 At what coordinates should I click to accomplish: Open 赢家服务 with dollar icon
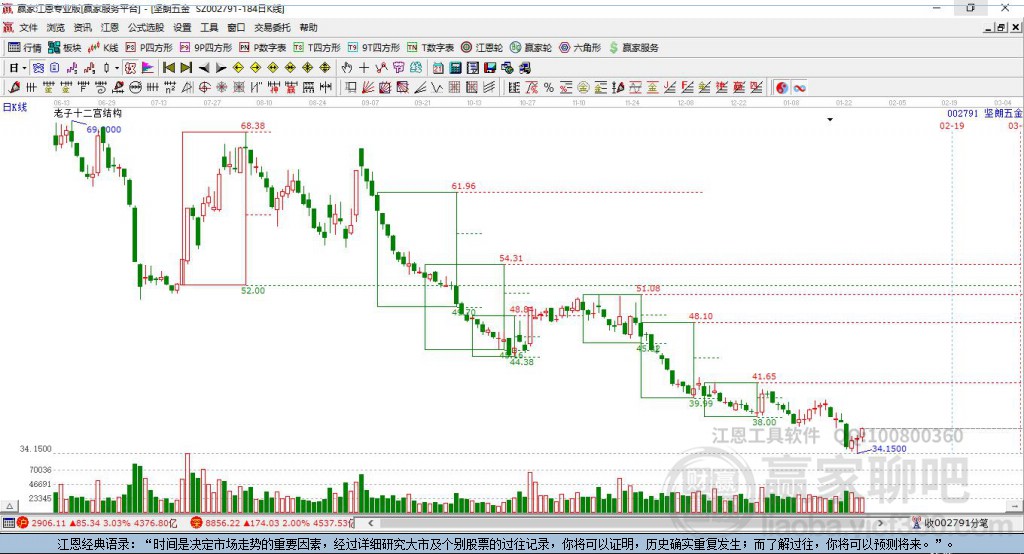click(x=633, y=48)
